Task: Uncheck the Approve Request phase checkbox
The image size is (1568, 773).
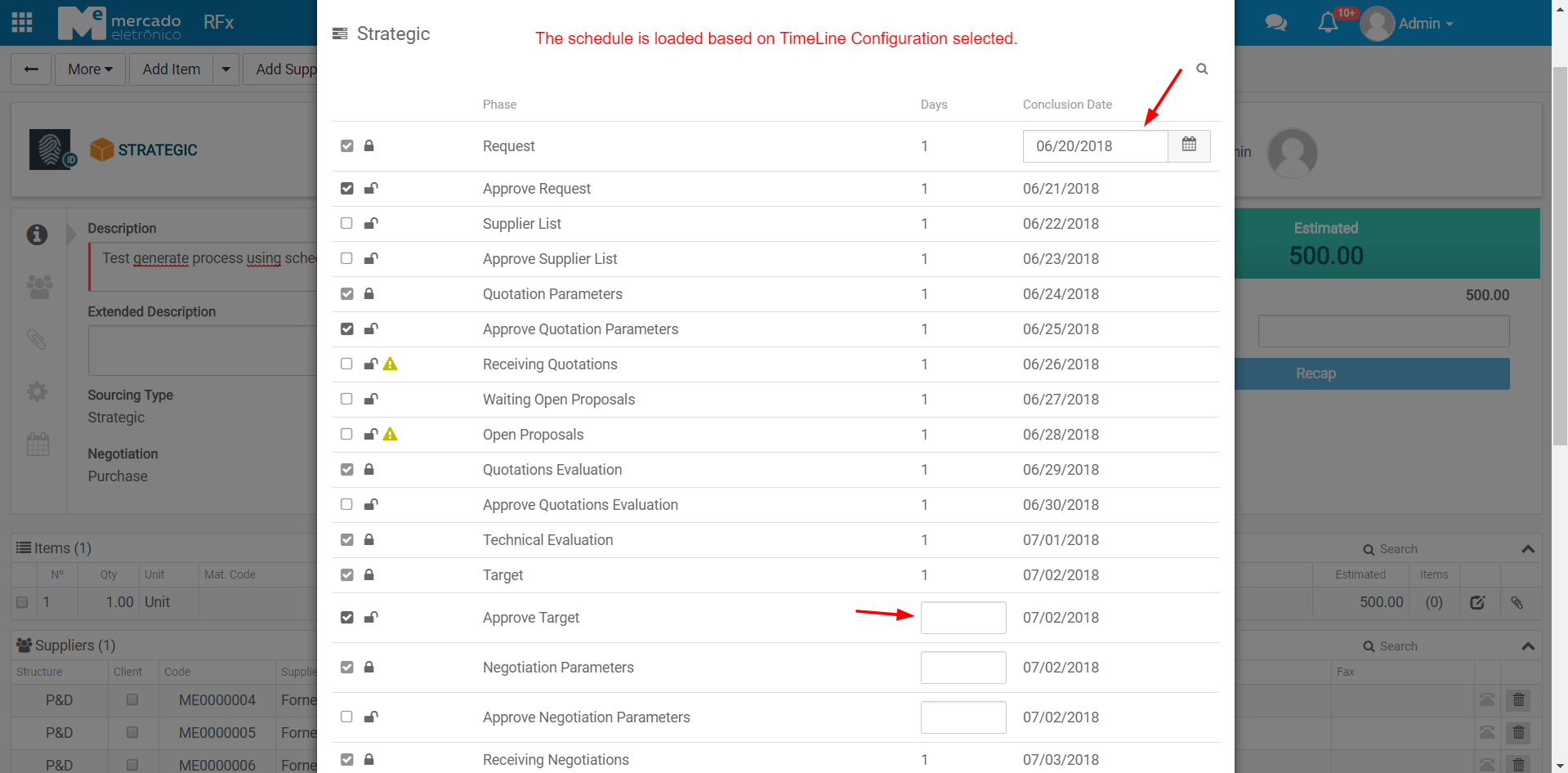Action: click(346, 188)
